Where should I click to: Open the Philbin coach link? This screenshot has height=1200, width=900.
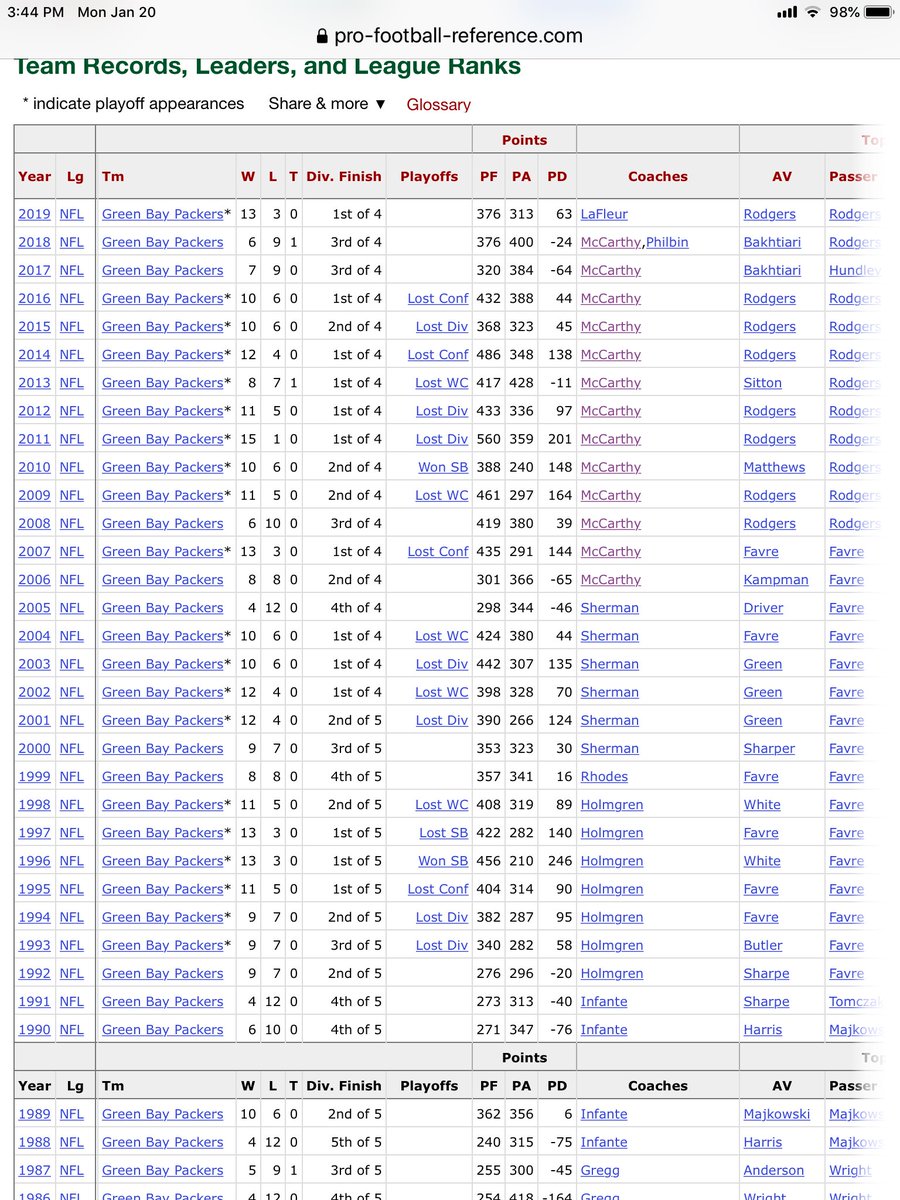[667, 242]
